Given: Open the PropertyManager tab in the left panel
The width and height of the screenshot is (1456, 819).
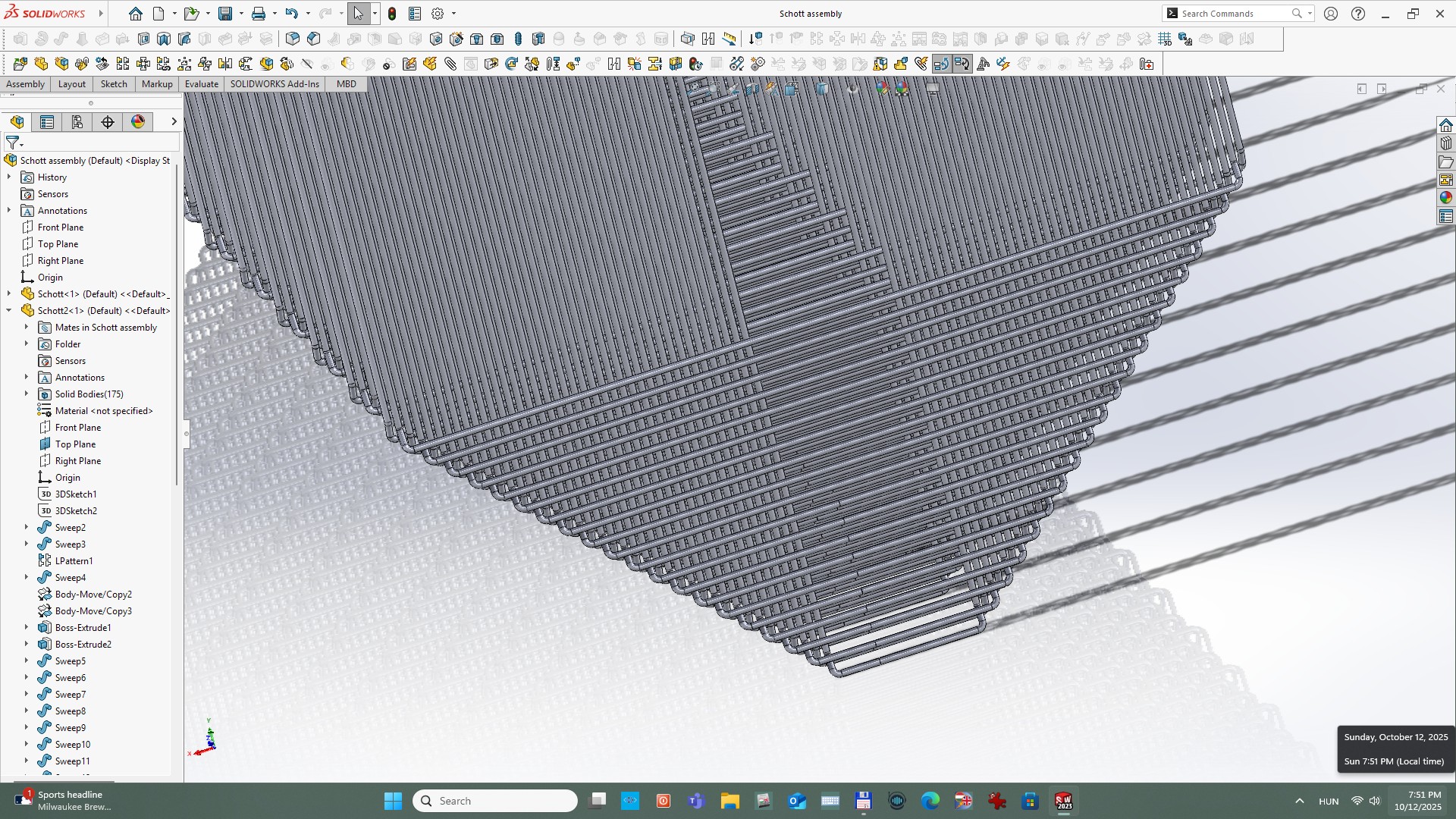Looking at the screenshot, I should click(x=47, y=122).
